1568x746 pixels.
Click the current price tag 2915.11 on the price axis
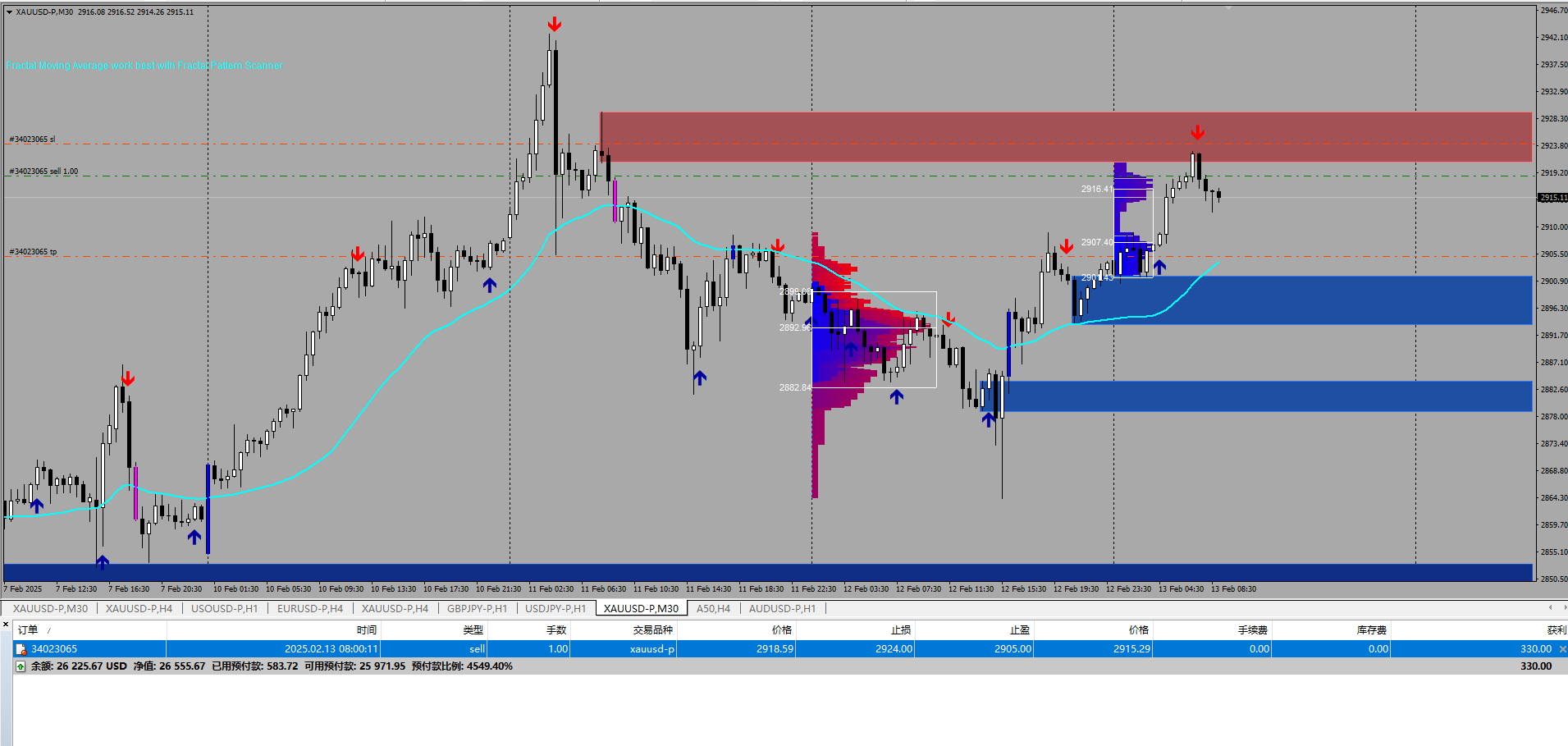click(x=1552, y=198)
